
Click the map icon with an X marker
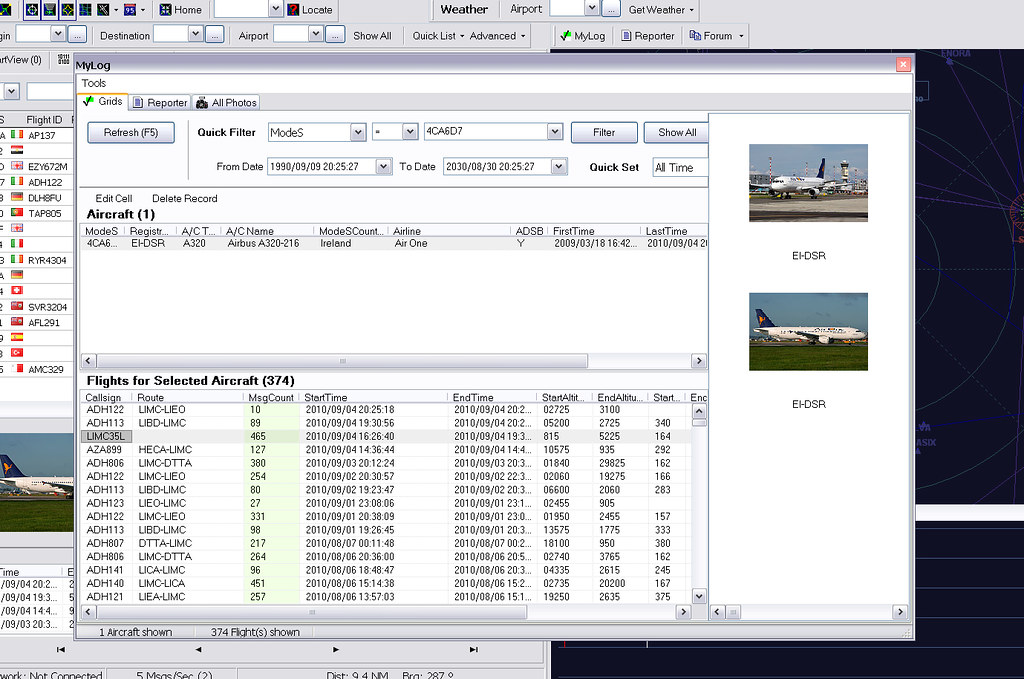(103, 10)
